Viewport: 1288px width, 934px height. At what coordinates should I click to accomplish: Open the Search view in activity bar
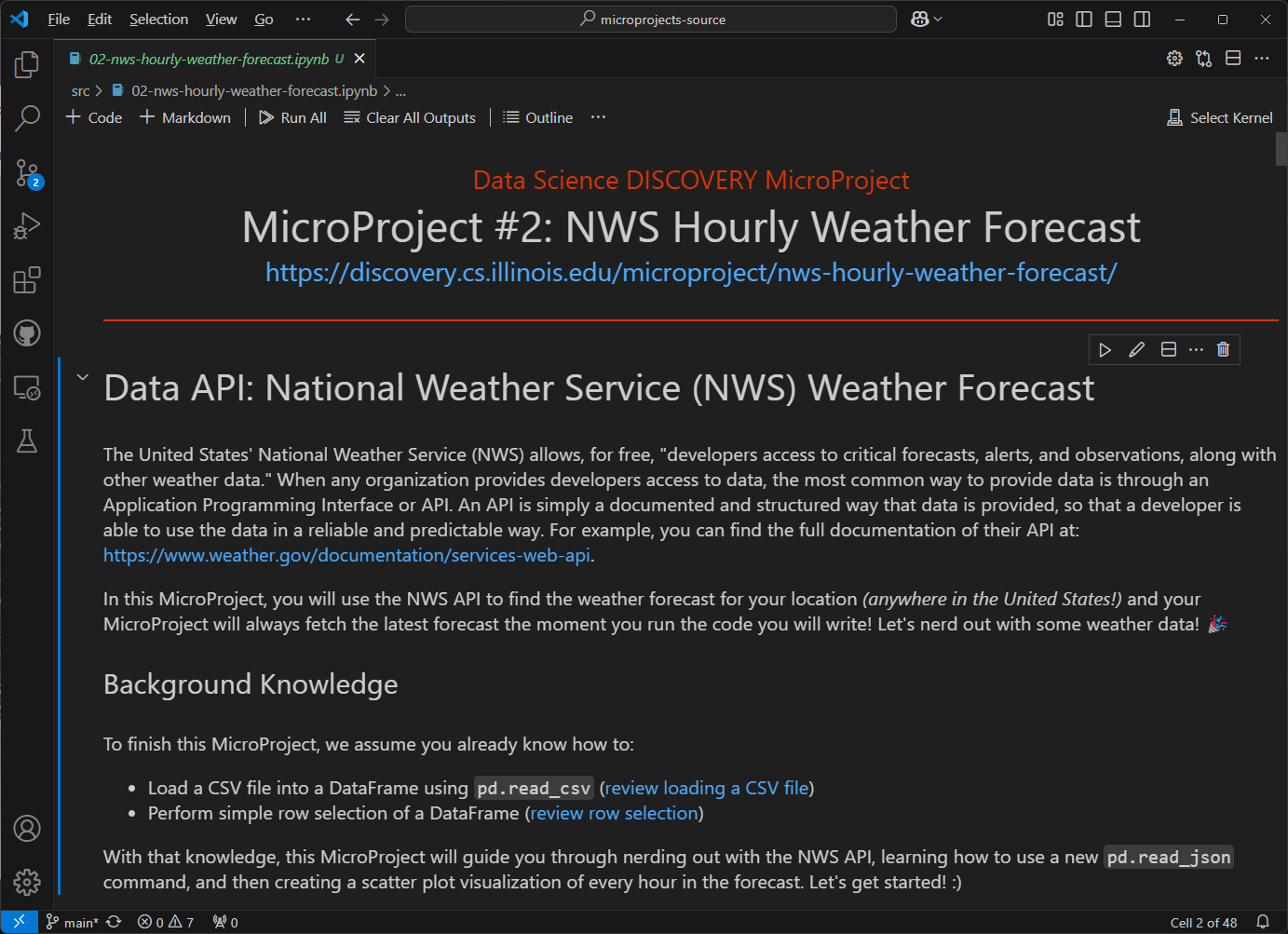click(27, 118)
